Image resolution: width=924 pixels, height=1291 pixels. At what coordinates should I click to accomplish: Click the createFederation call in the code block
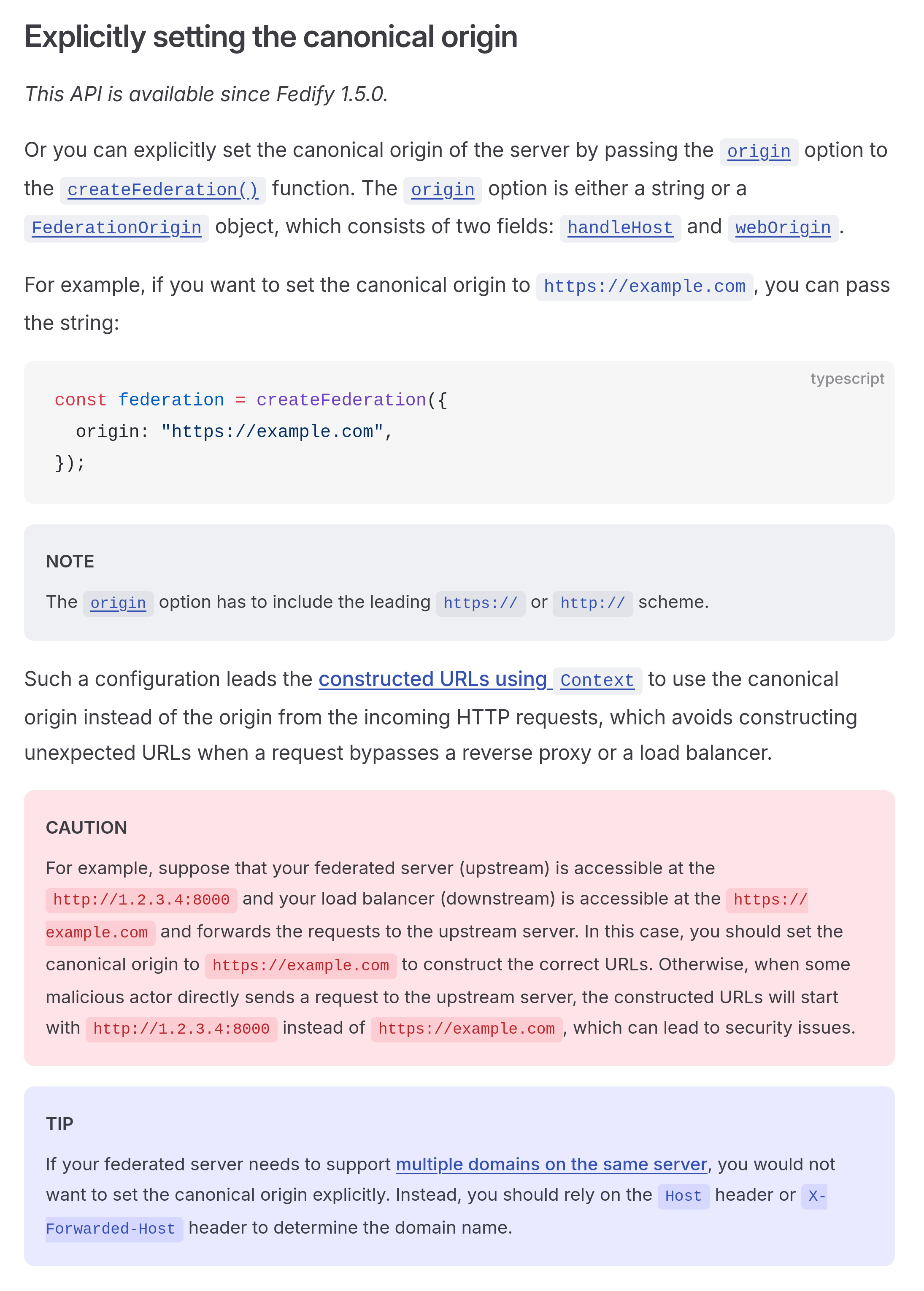click(x=341, y=400)
